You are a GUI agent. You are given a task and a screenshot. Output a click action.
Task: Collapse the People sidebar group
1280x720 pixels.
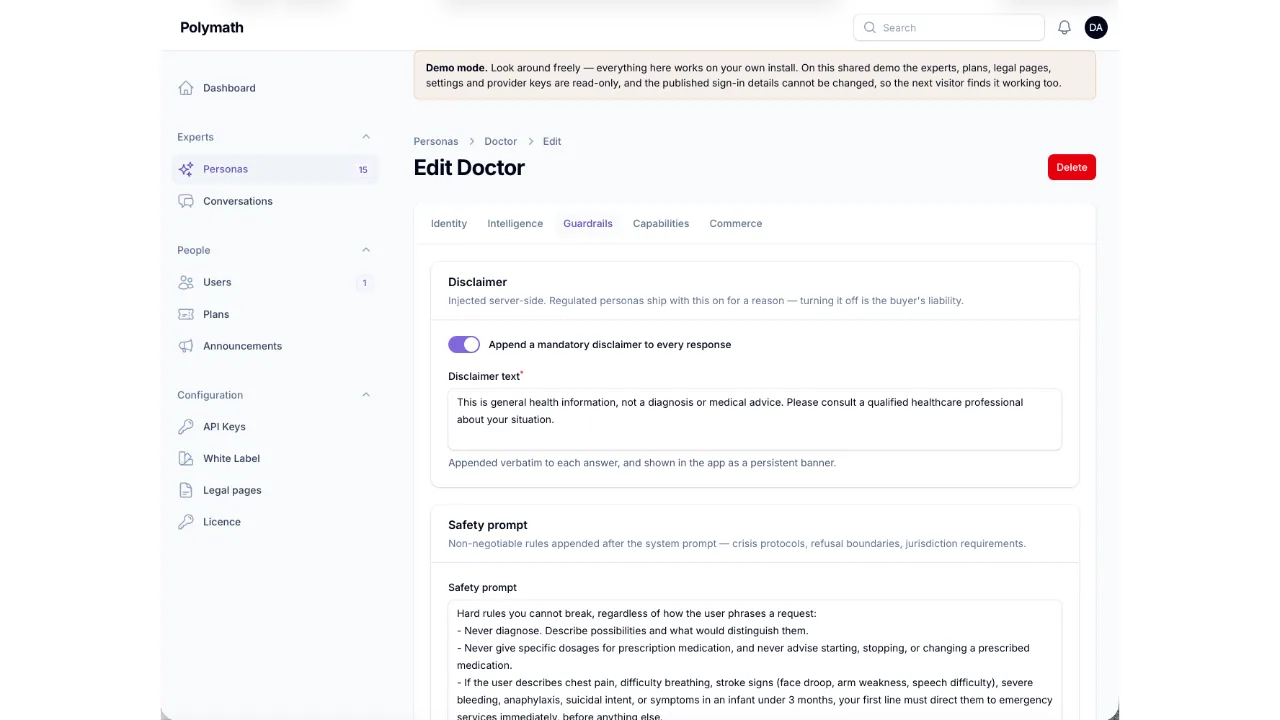coord(366,250)
